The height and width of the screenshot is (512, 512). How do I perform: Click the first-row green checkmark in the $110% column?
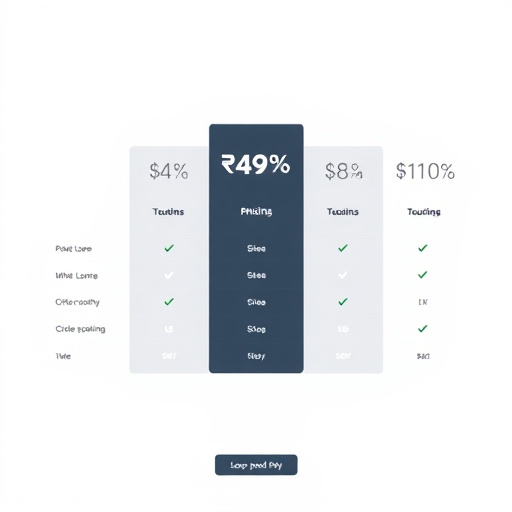coord(423,248)
